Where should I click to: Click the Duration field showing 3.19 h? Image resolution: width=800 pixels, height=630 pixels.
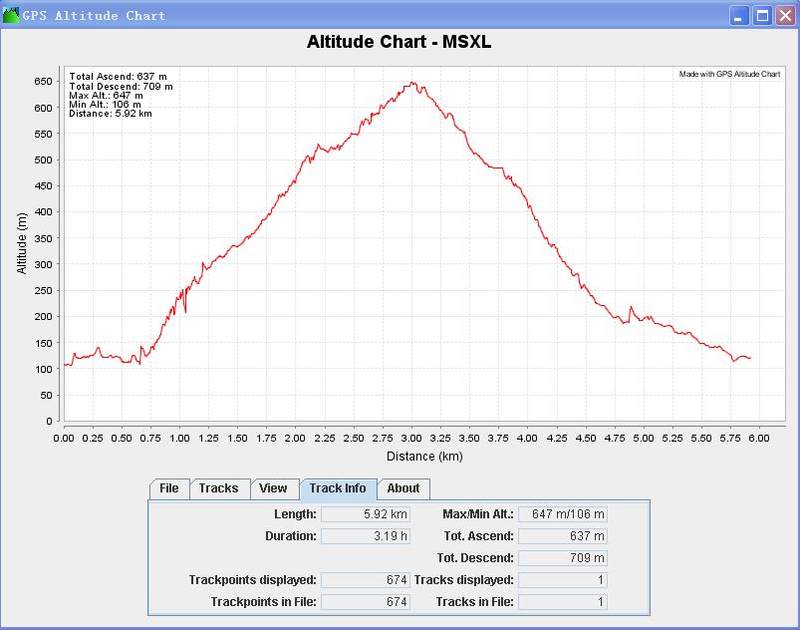365,536
